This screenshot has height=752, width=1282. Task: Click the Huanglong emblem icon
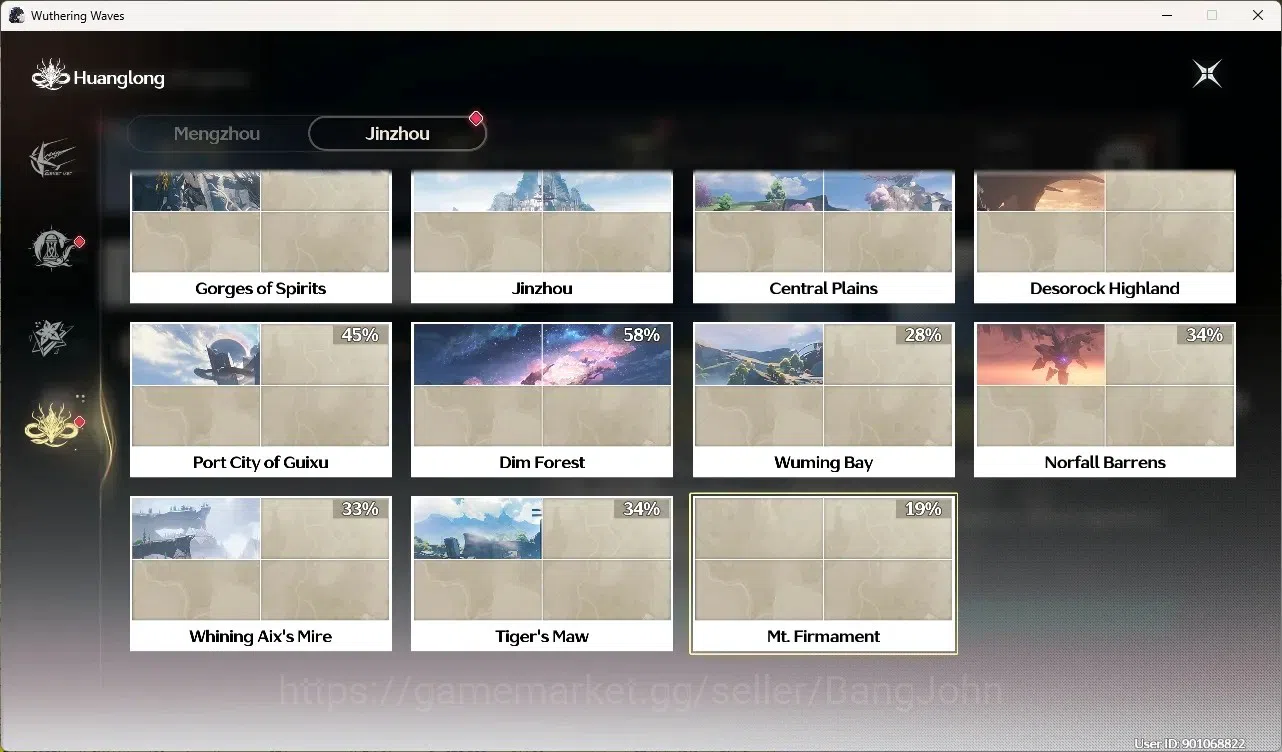click(50, 75)
